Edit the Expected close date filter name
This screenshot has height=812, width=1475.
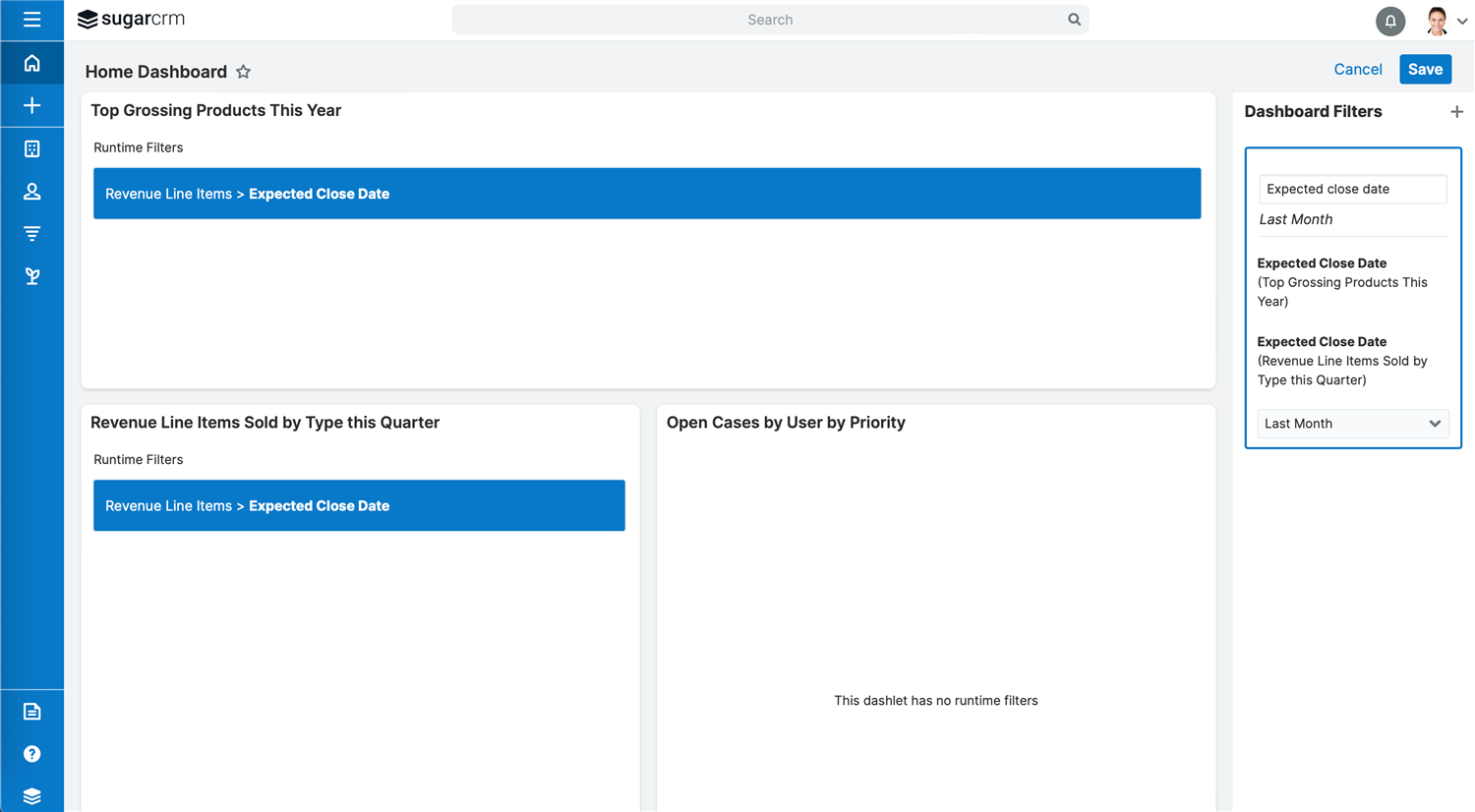(1352, 189)
